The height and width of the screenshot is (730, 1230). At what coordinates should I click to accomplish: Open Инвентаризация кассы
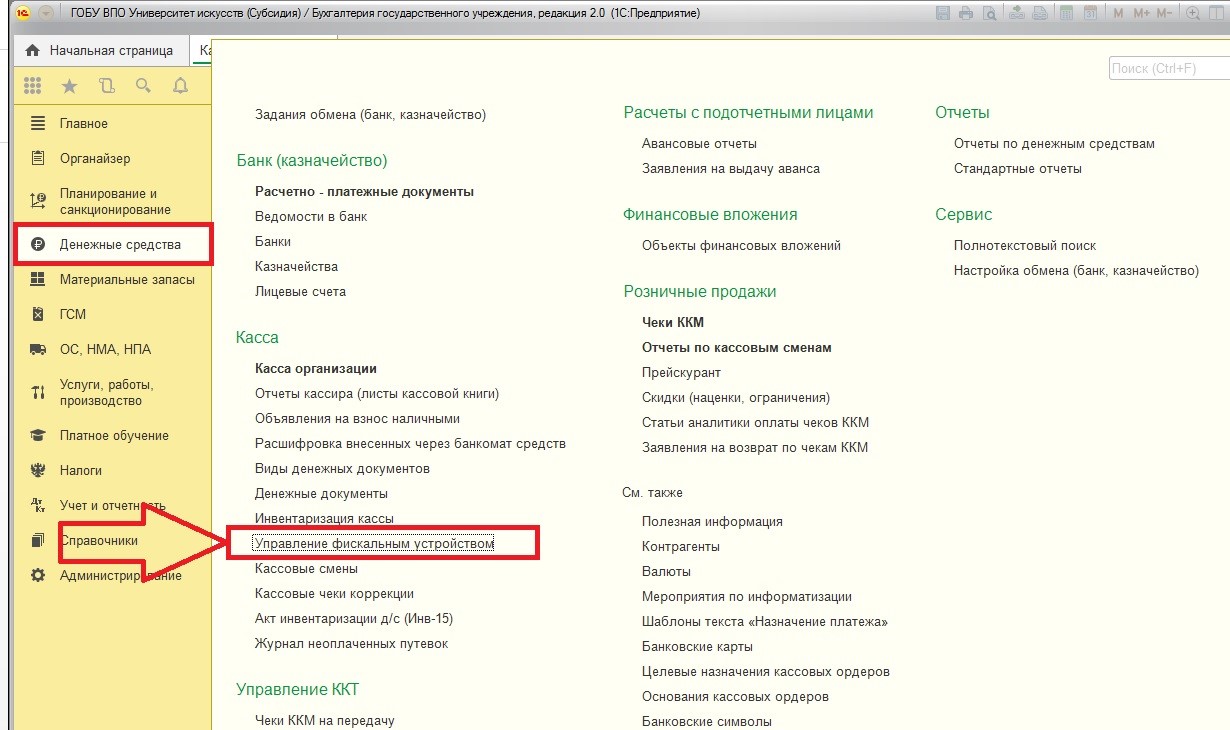pos(324,518)
